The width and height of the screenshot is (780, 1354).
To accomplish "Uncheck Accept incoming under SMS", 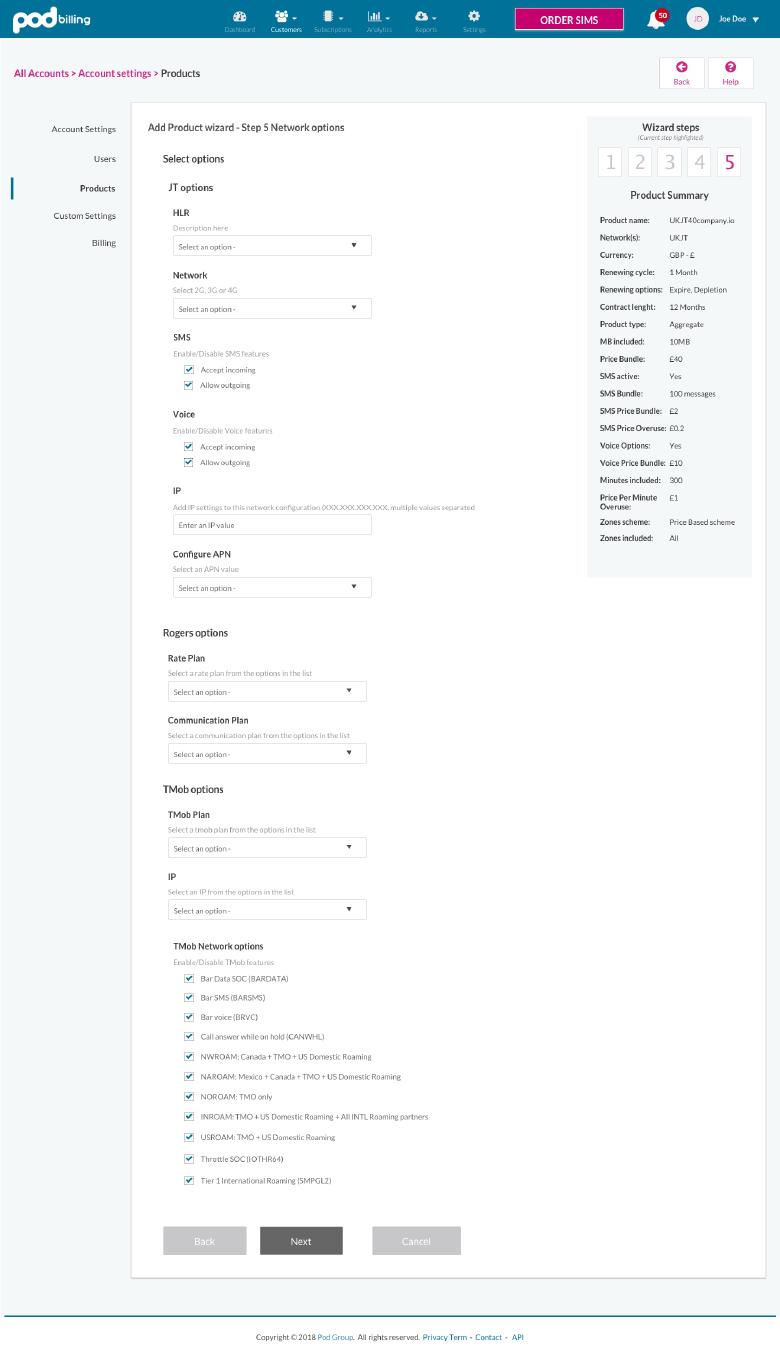I will point(189,369).
